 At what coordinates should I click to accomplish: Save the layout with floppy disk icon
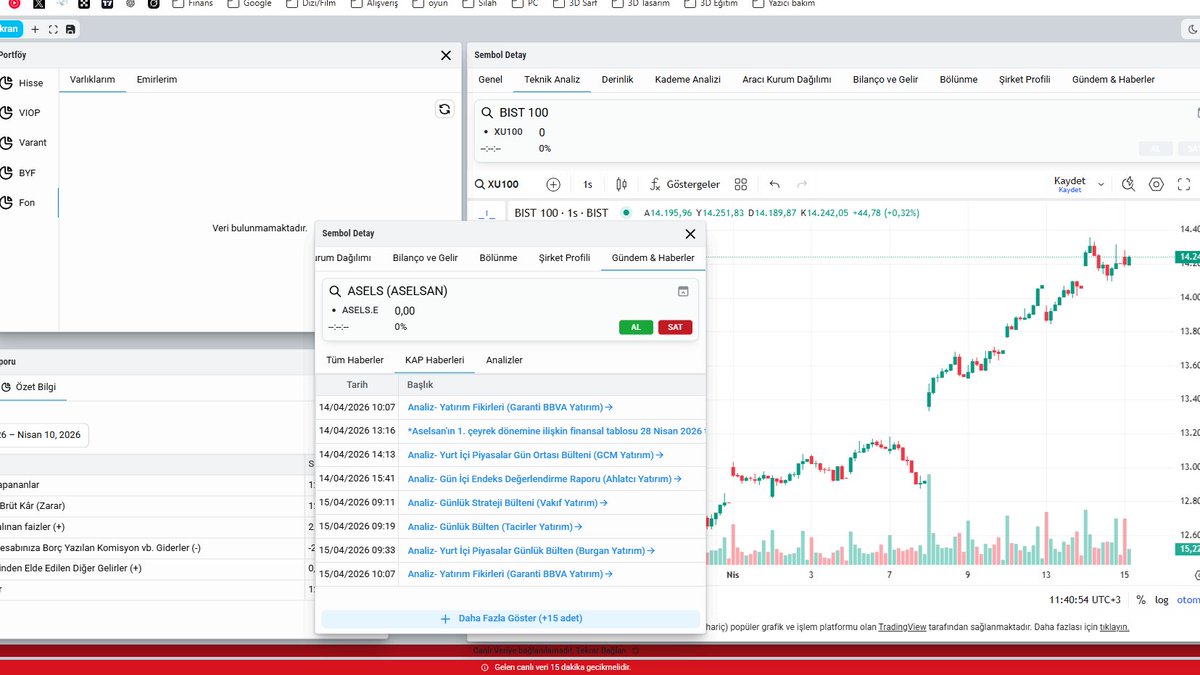coord(70,29)
